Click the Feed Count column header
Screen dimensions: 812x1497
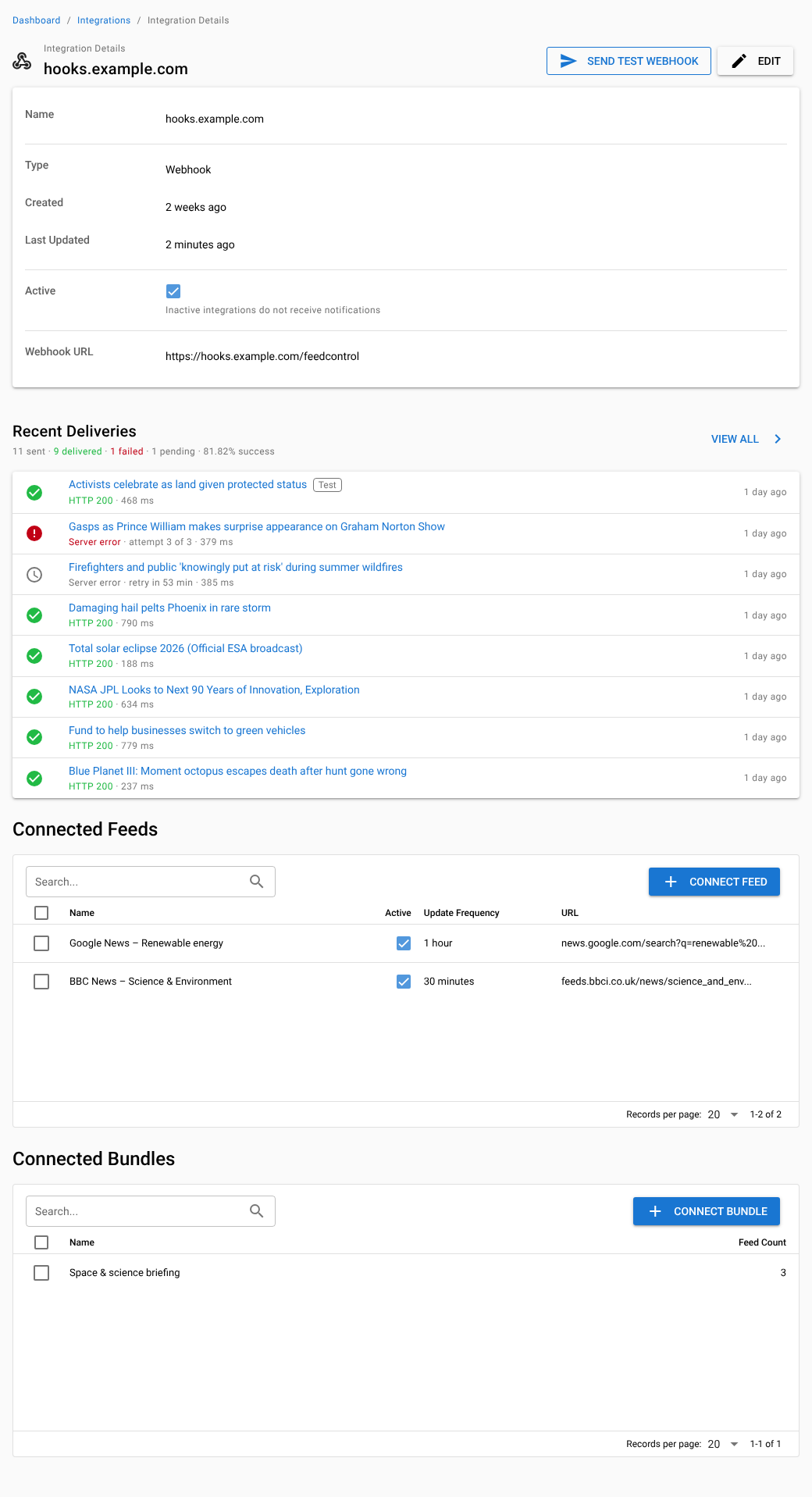(762, 1242)
